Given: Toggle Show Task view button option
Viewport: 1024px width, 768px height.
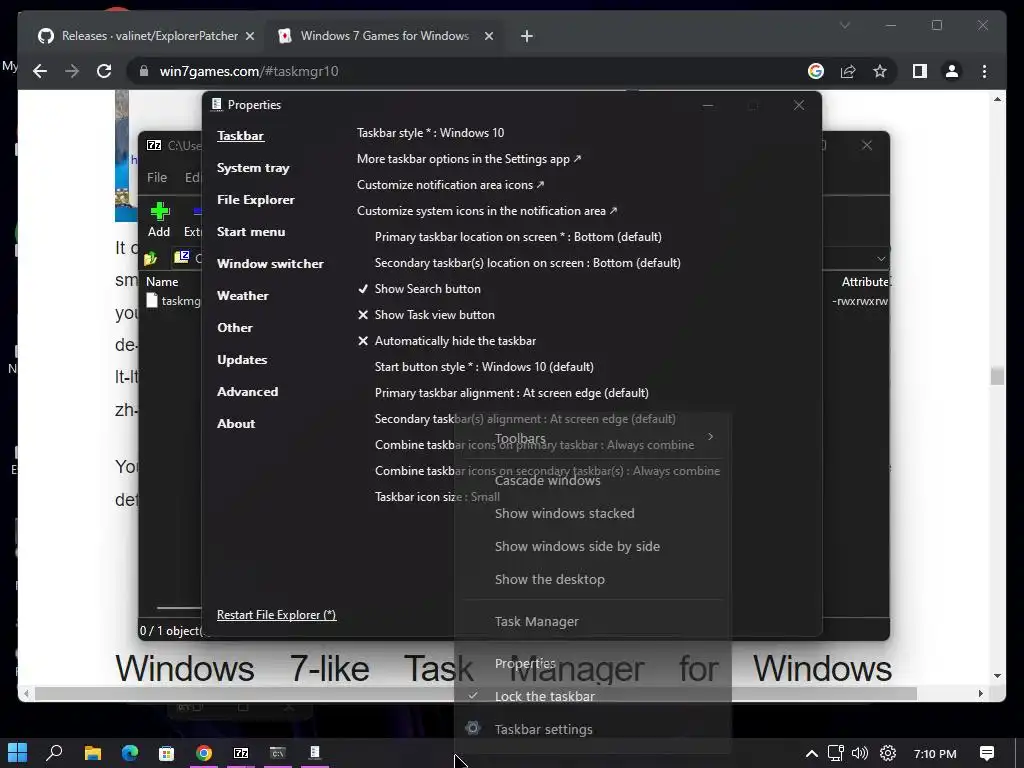Looking at the screenshot, I should click(426, 315).
